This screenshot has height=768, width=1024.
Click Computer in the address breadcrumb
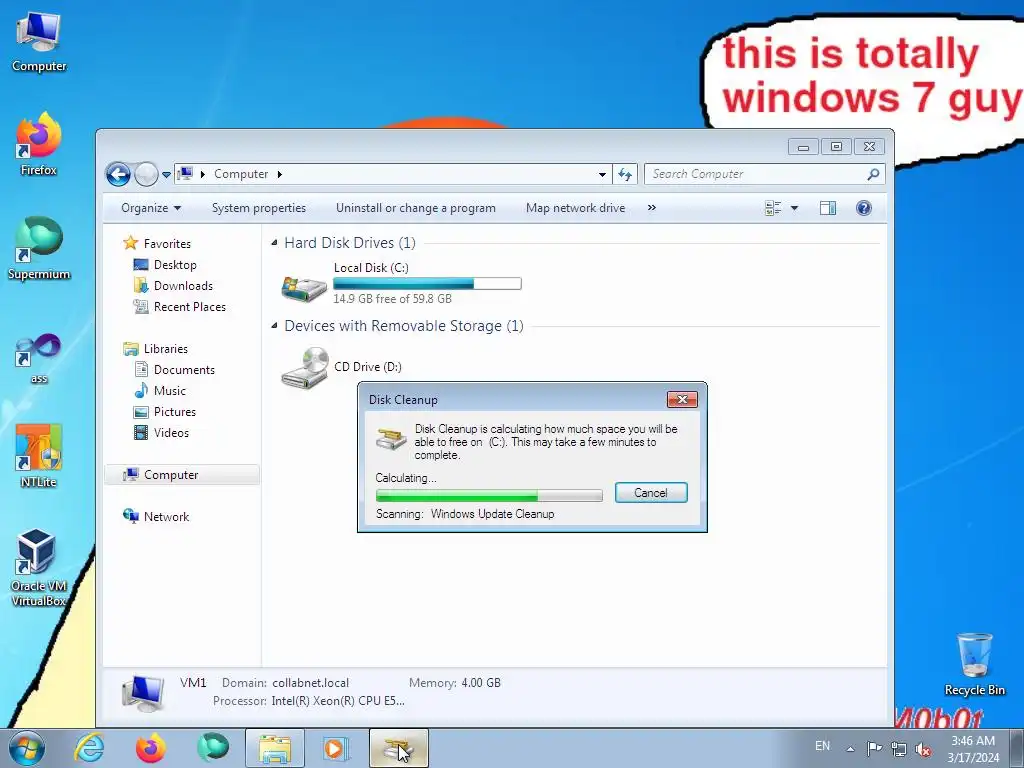[241, 174]
